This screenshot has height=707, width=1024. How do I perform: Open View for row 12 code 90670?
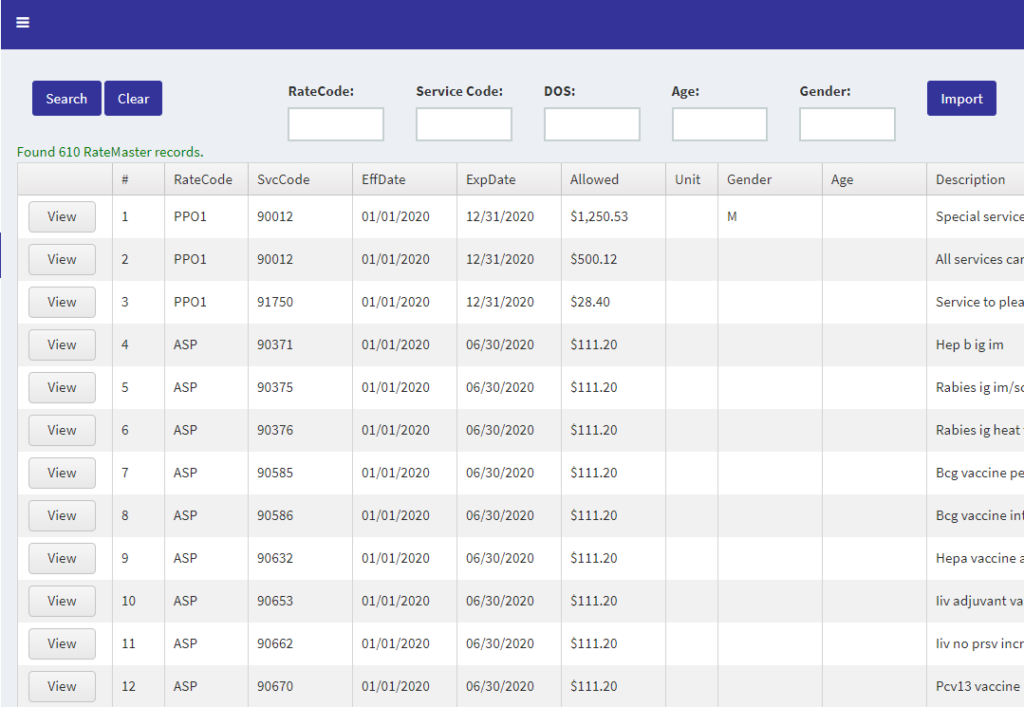tap(62, 687)
